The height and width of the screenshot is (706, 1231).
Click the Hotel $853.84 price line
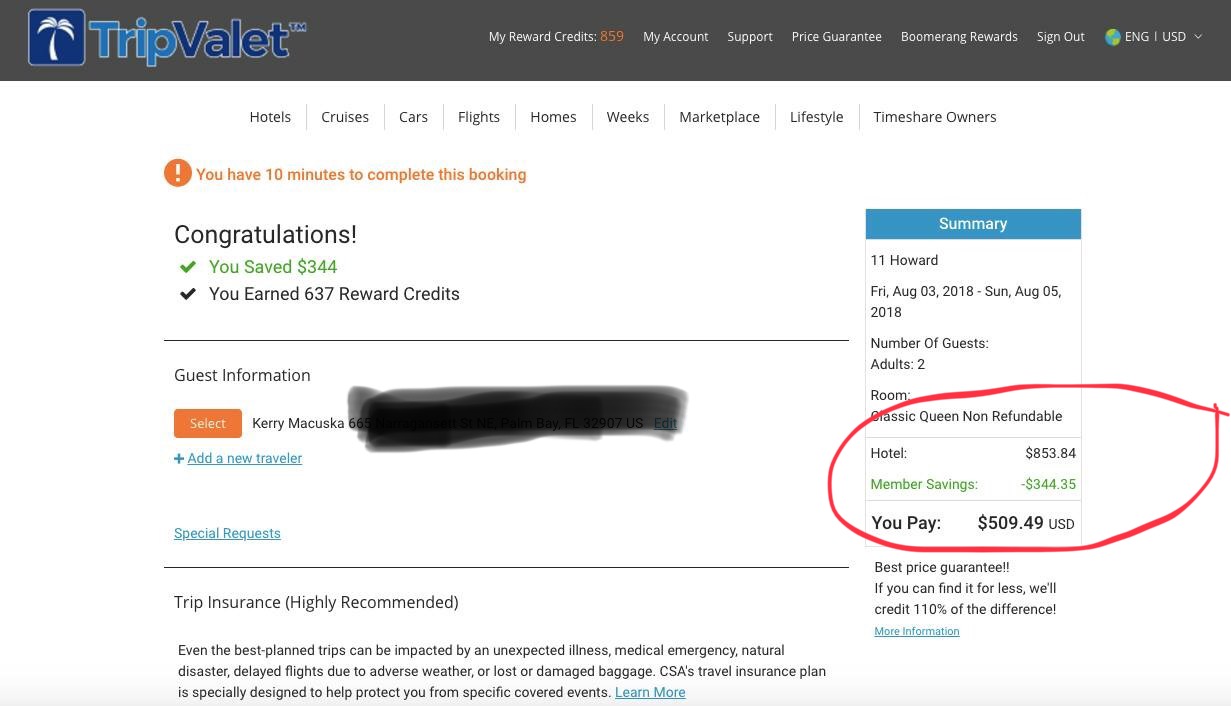[x=973, y=453]
